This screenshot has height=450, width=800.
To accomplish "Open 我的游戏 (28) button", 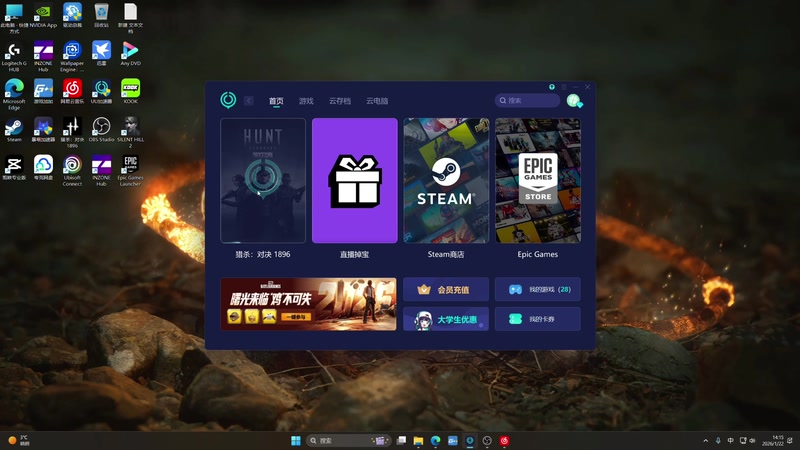I will (538, 289).
